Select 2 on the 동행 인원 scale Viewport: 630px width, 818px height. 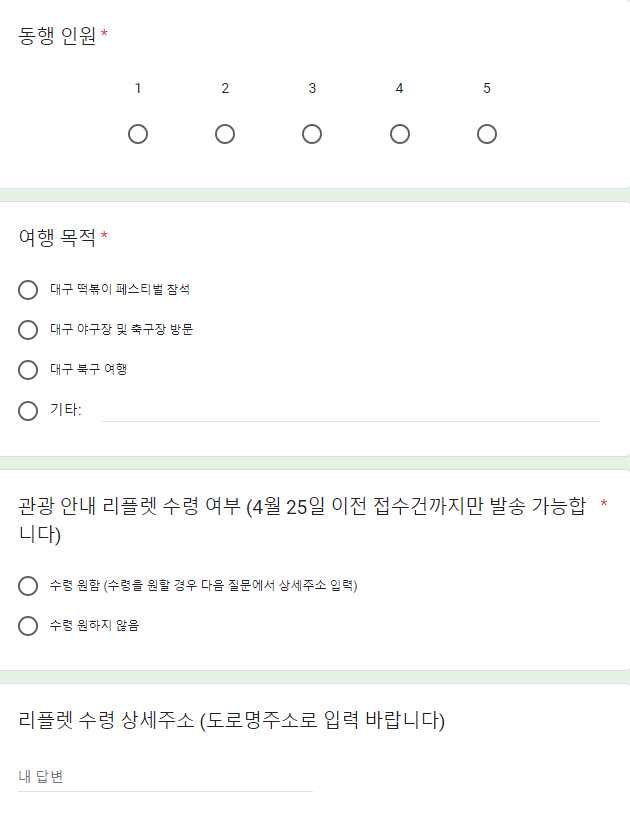tap(226, 132)
